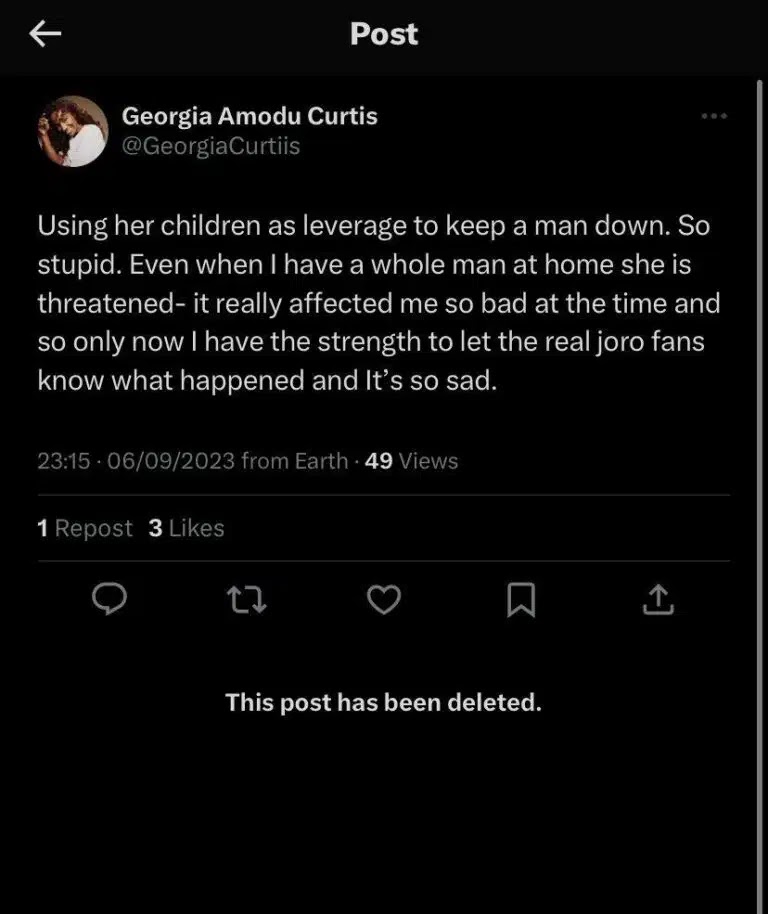This screenshot has height=914, width=768.
Task: Open the 49 Views analytics
Action: [x=412, y=461]
